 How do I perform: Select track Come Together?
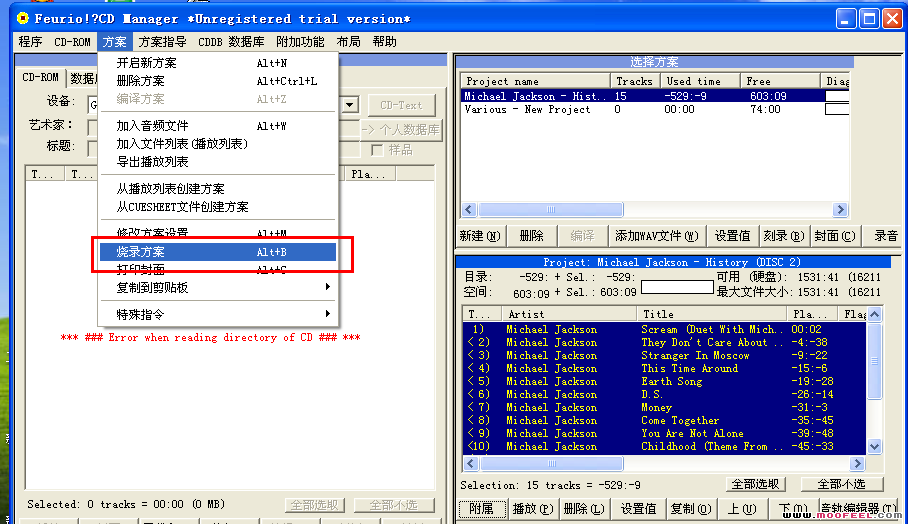click(x=664, y=420)
